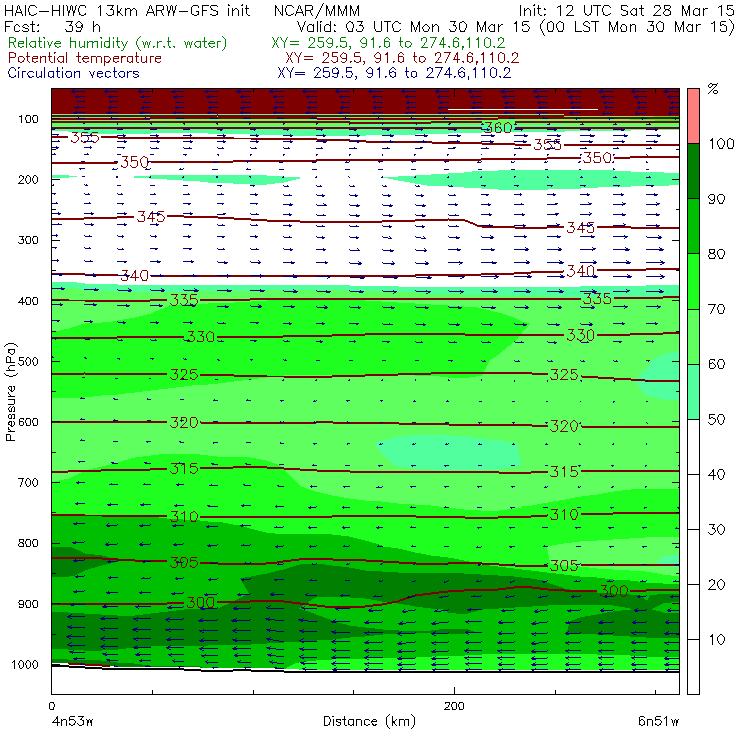This screenshot has height=740, width=740.
Task: Click the white horizontal line in the dark red layer
Action: 523,109
